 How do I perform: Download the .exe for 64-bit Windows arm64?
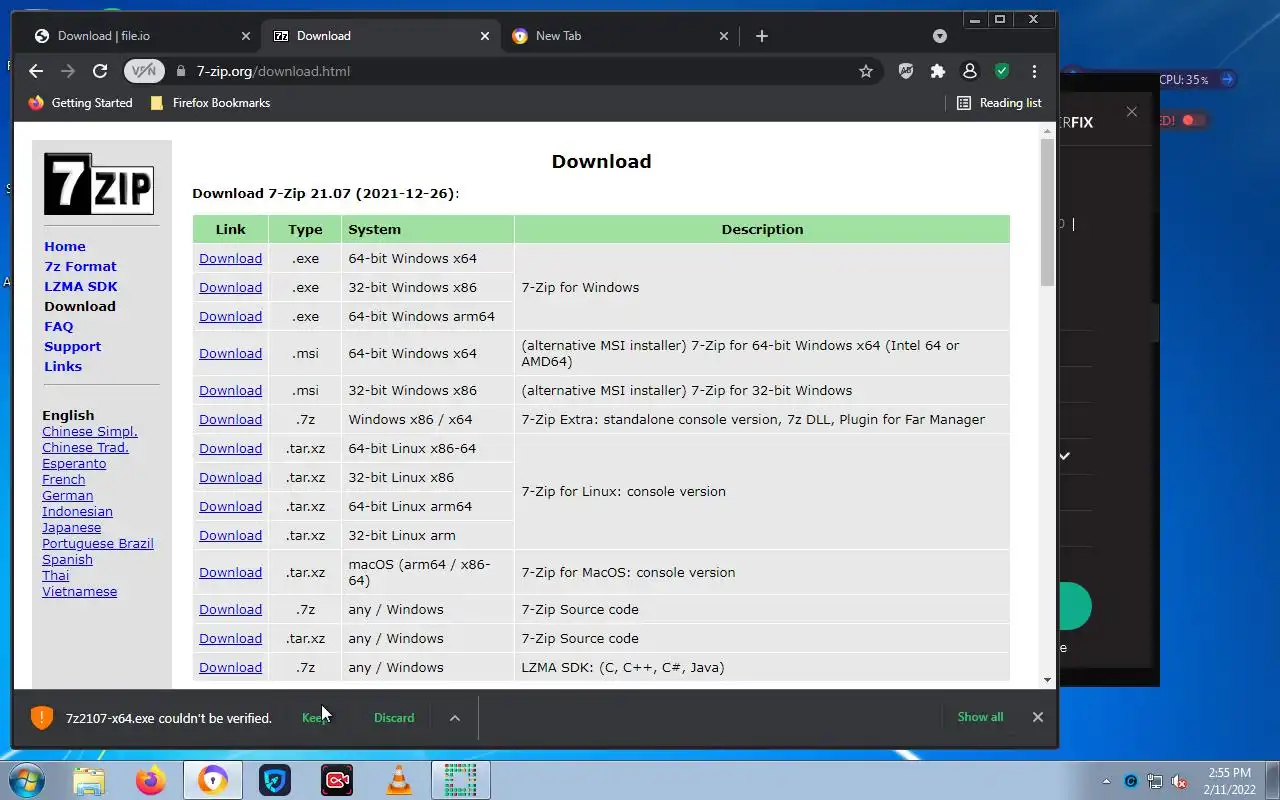coord(230,316)
